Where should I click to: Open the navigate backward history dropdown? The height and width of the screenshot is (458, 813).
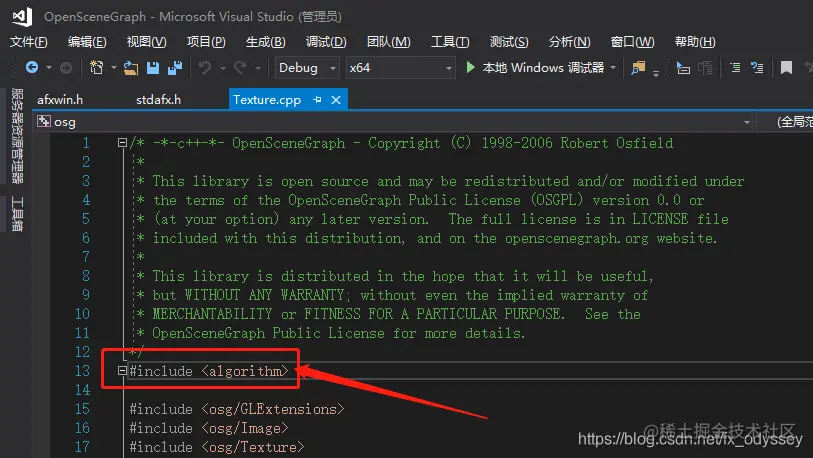click(x=49, y=68)
